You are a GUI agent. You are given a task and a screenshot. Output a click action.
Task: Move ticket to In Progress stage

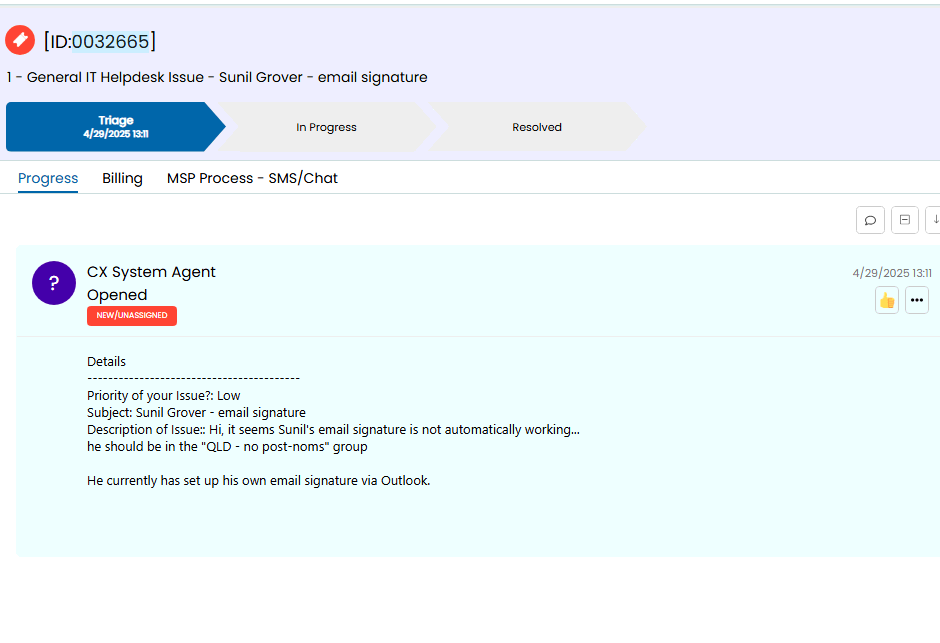pos(326,127)
